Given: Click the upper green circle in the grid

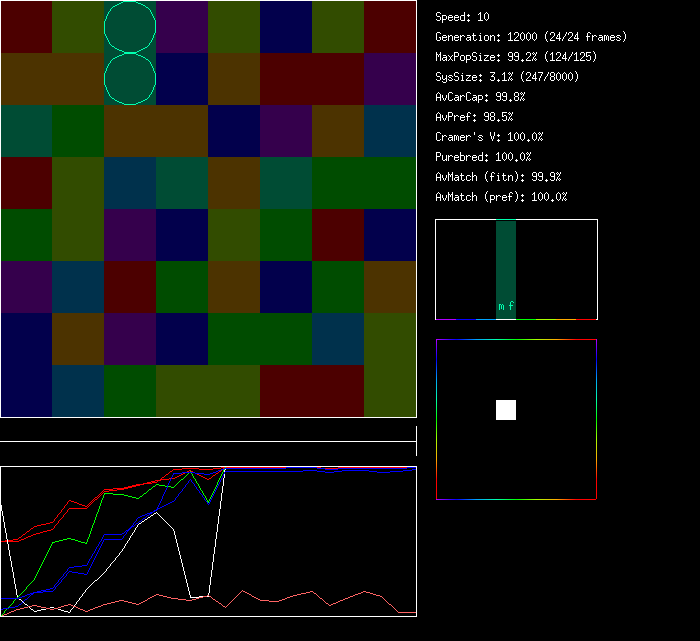Looking at the screenshot, I should tap(130, 27).
